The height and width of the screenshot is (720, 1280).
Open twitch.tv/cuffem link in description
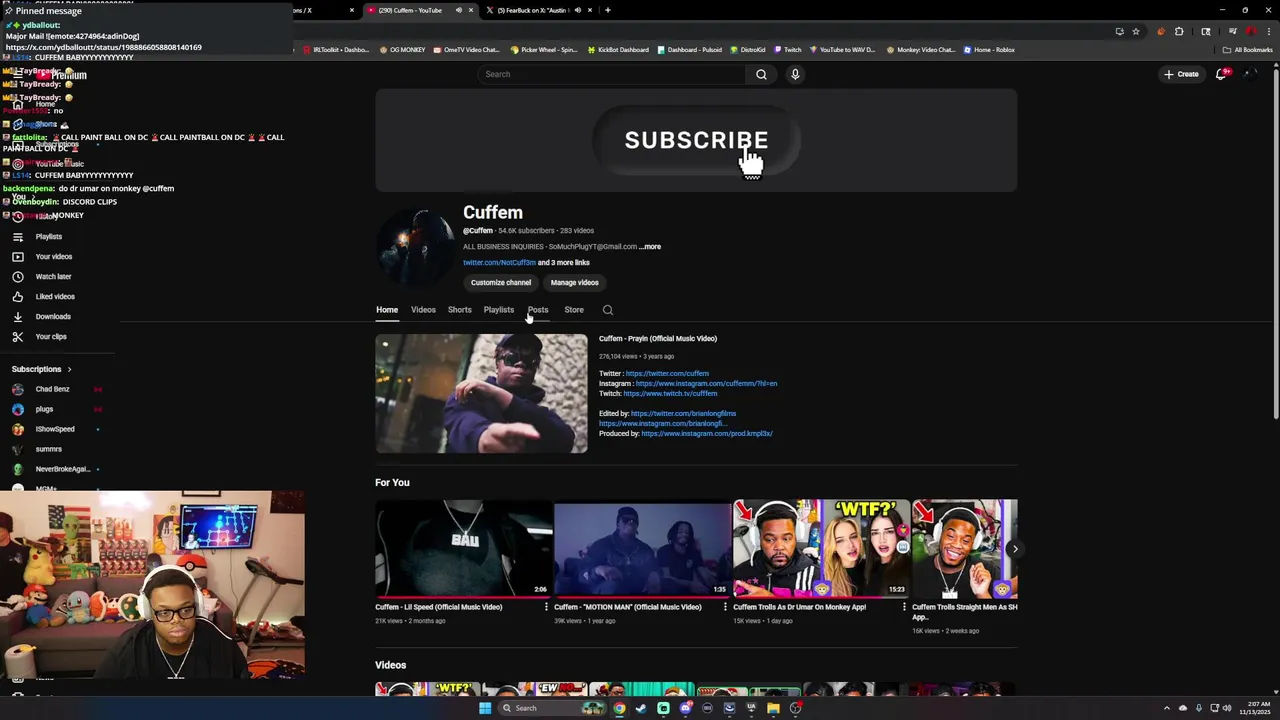pyautogui.click(x=670, y=394)
